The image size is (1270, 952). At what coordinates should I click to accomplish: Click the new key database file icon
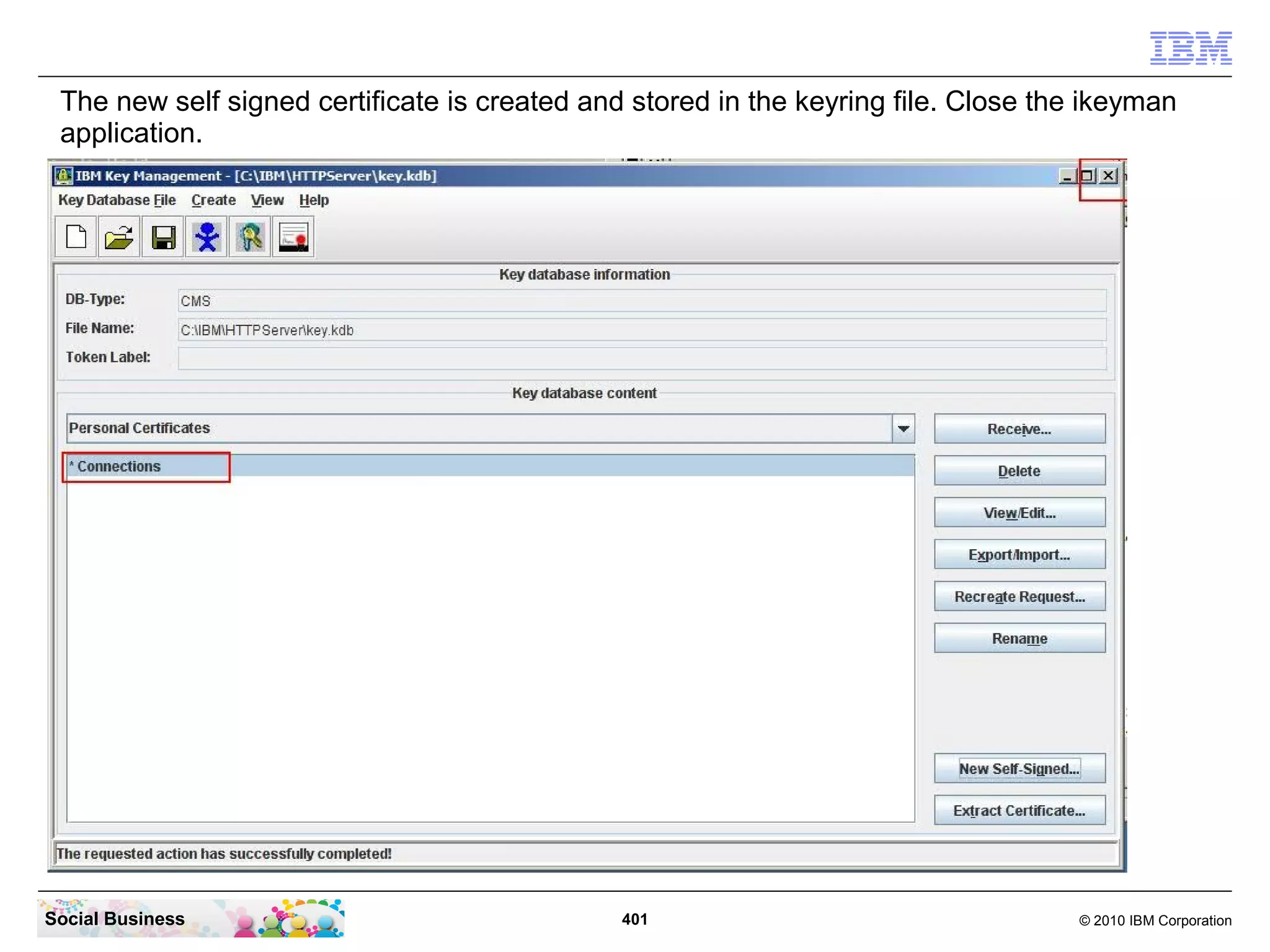76,237
